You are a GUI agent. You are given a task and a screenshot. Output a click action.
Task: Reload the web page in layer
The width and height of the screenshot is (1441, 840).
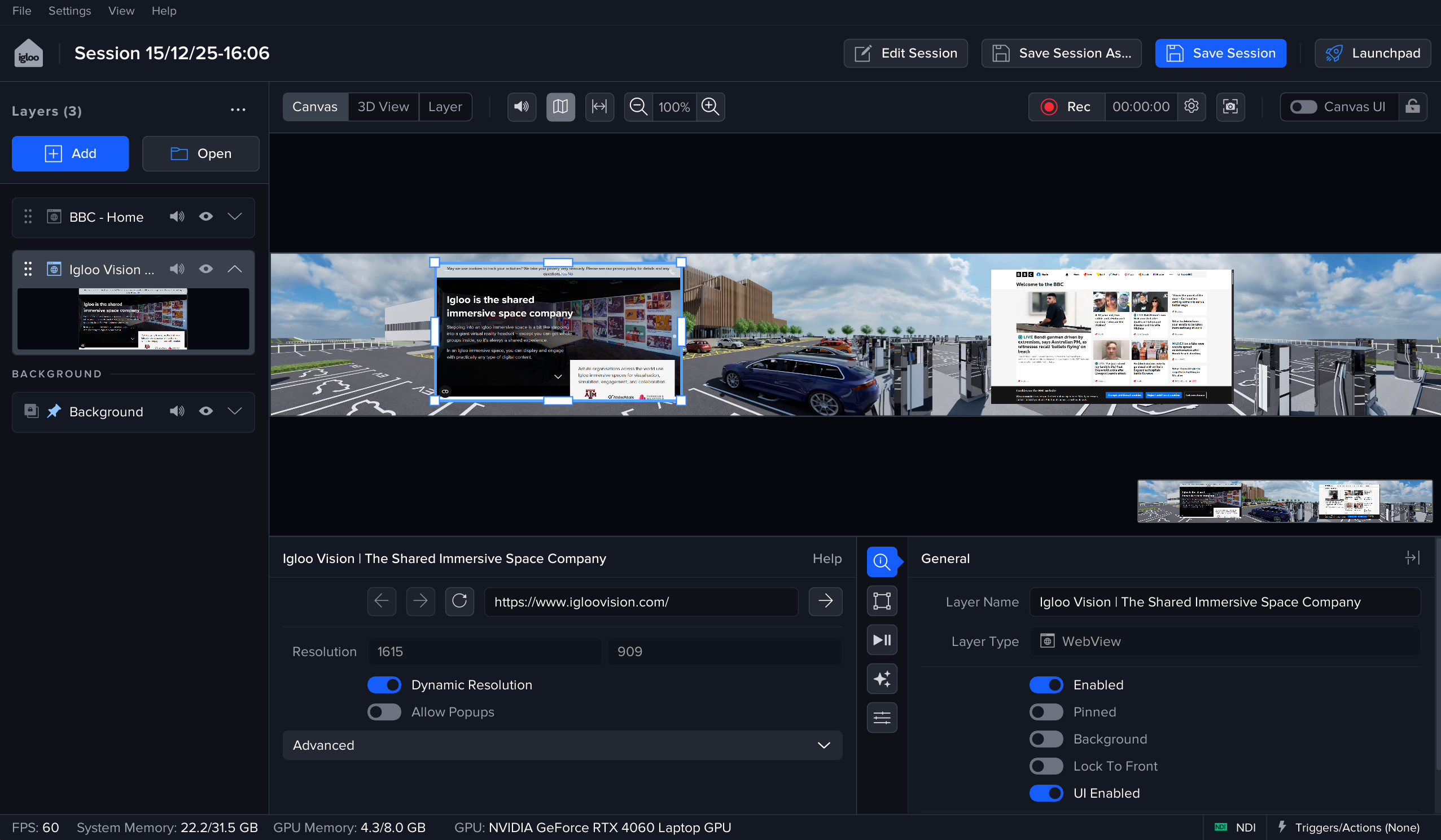click(459, 601)
